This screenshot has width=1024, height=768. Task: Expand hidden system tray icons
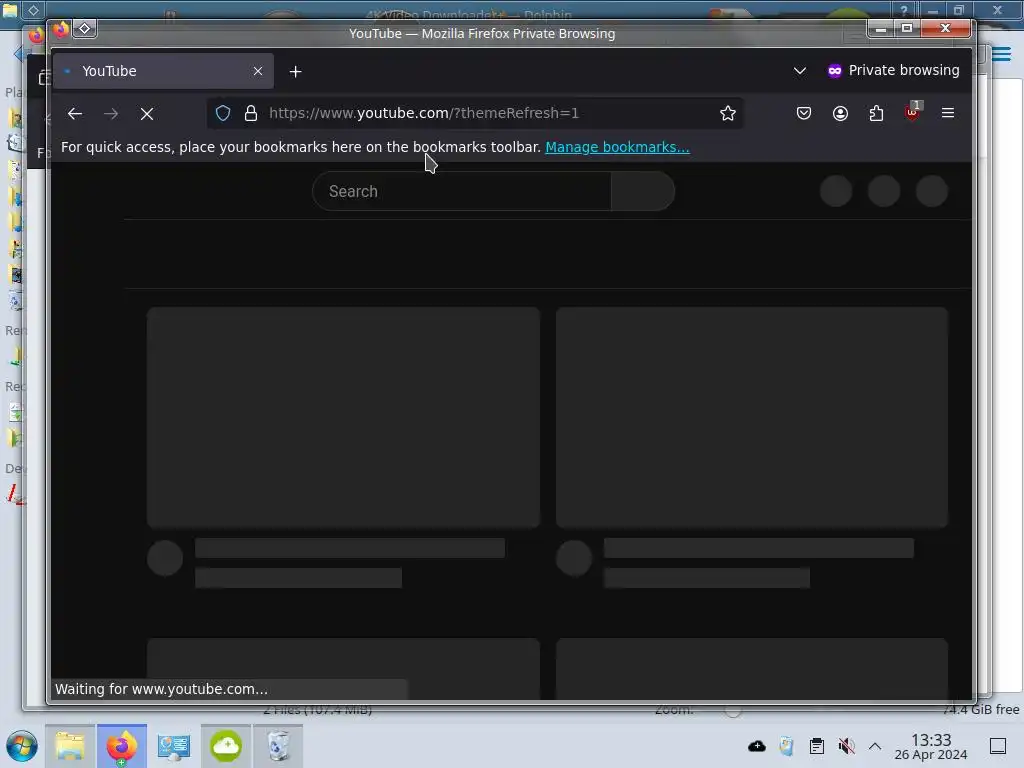coord(875,746)
